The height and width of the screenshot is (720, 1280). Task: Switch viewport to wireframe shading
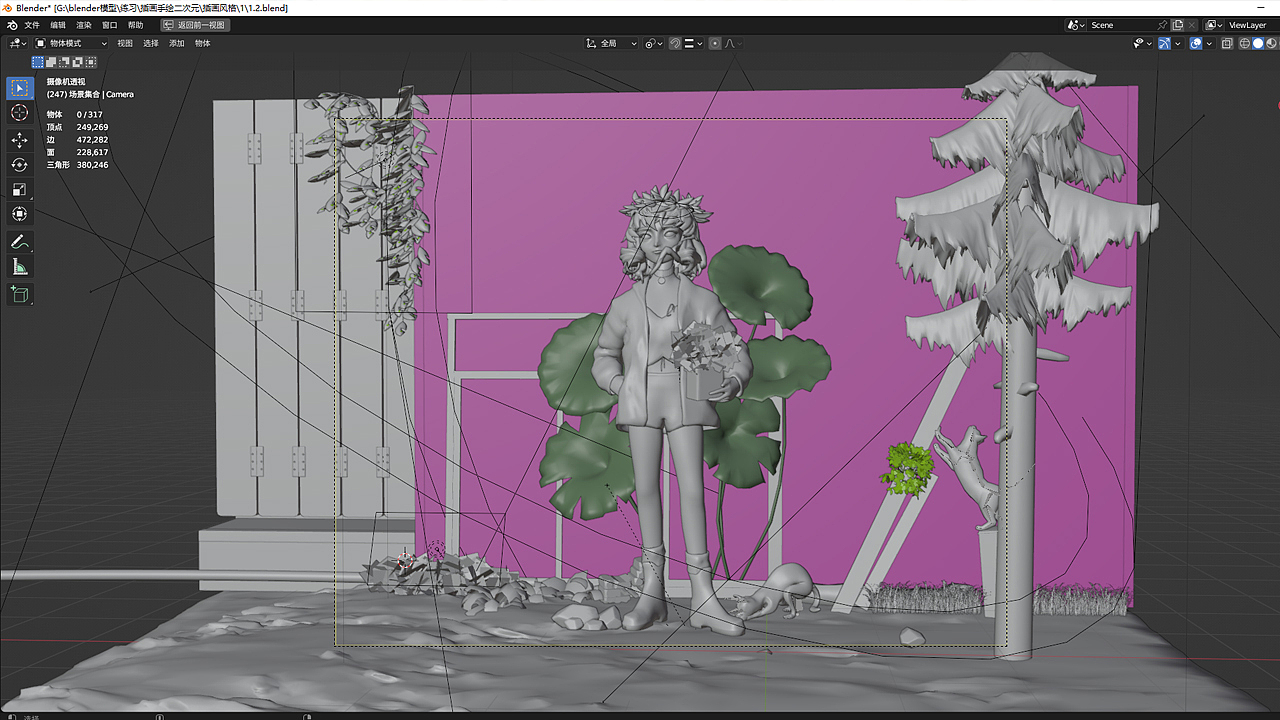[1244, 43]
